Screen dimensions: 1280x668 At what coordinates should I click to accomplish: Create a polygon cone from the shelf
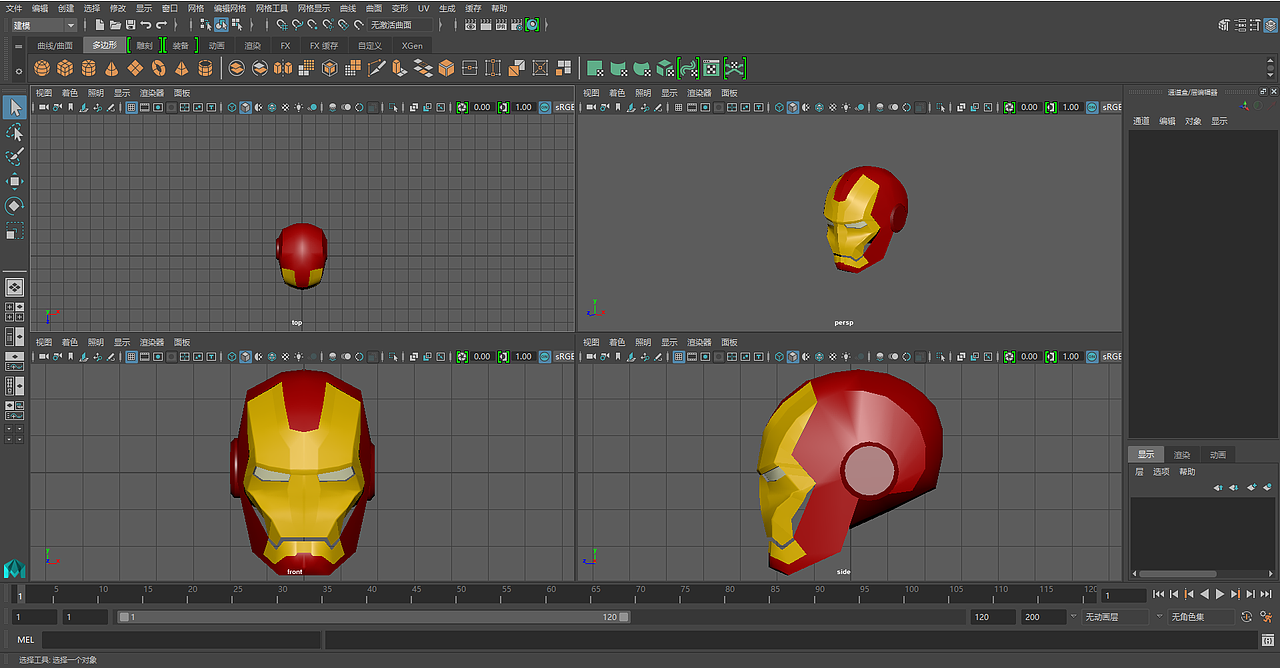(111, 68)
